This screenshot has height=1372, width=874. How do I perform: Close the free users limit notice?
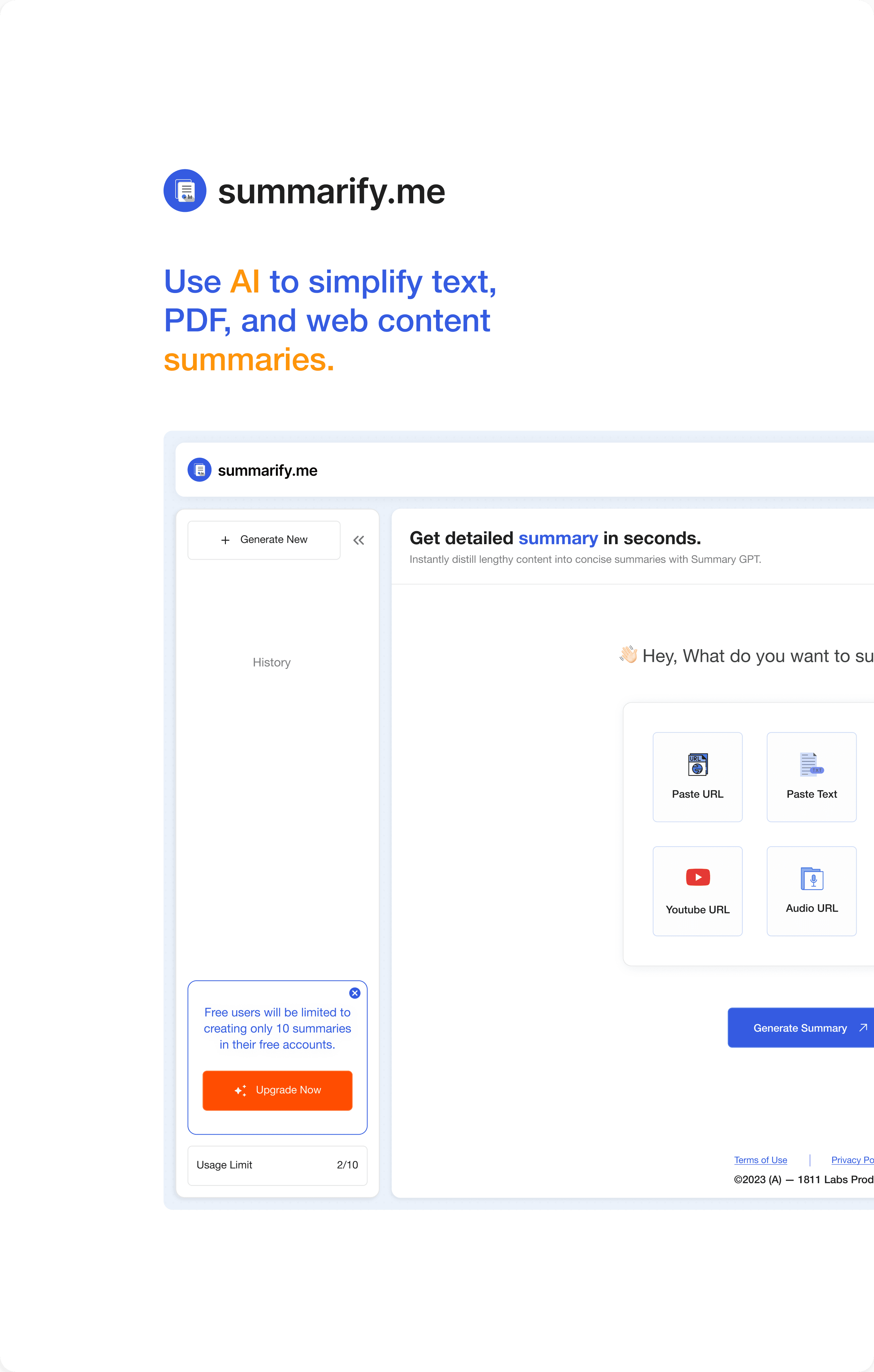click(x=355, y=993)
